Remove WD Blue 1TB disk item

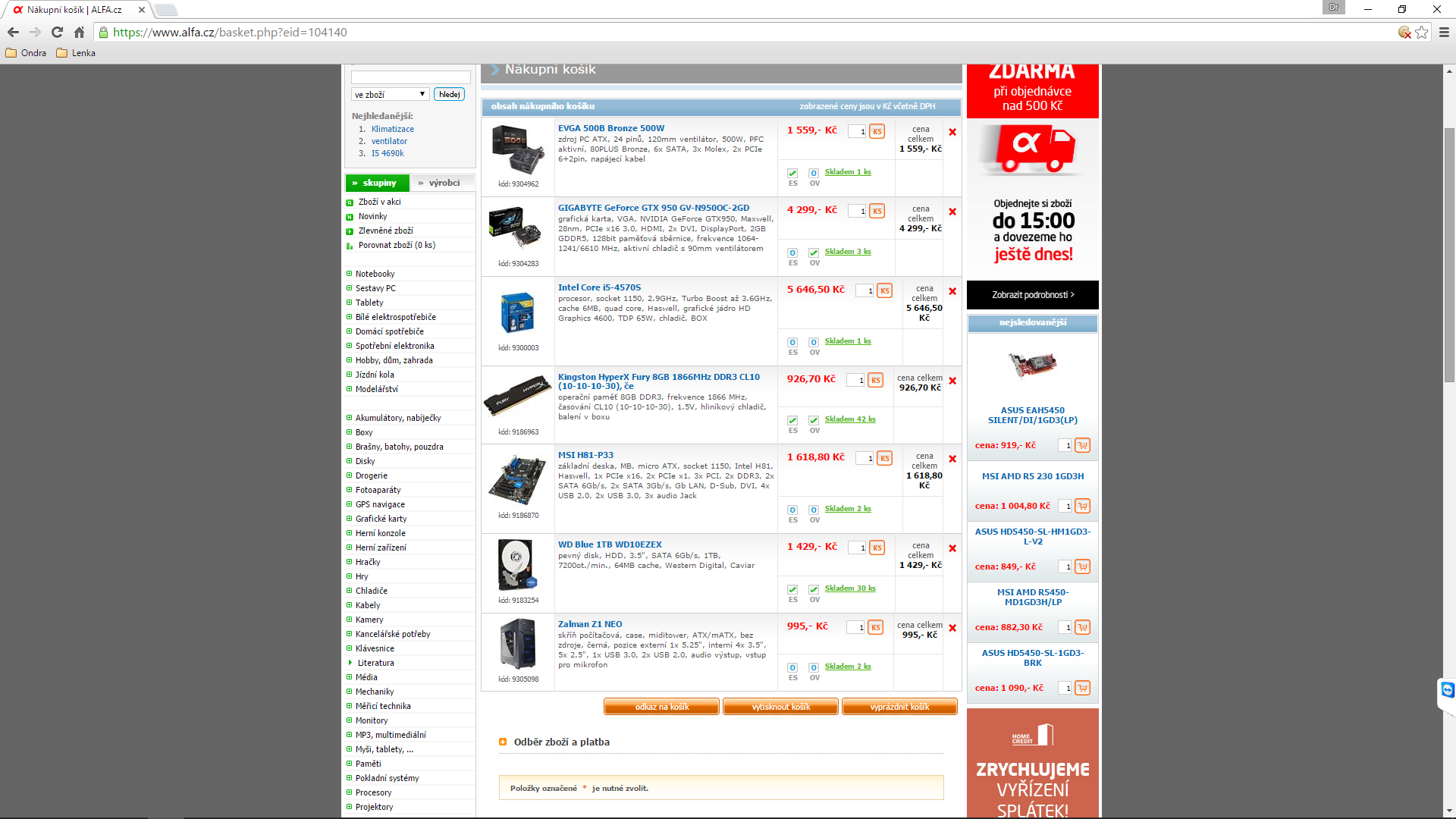[x=952, y=548]
